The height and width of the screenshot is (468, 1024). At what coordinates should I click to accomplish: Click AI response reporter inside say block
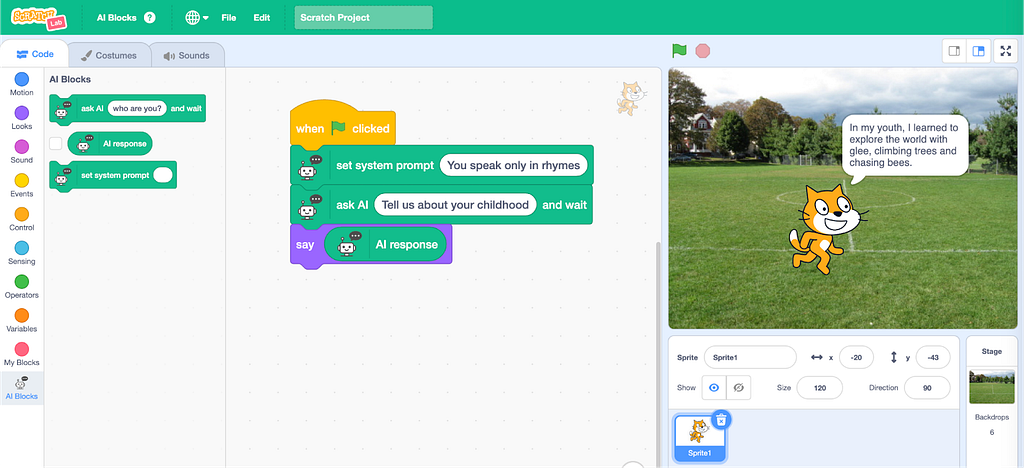coord(385,245)
